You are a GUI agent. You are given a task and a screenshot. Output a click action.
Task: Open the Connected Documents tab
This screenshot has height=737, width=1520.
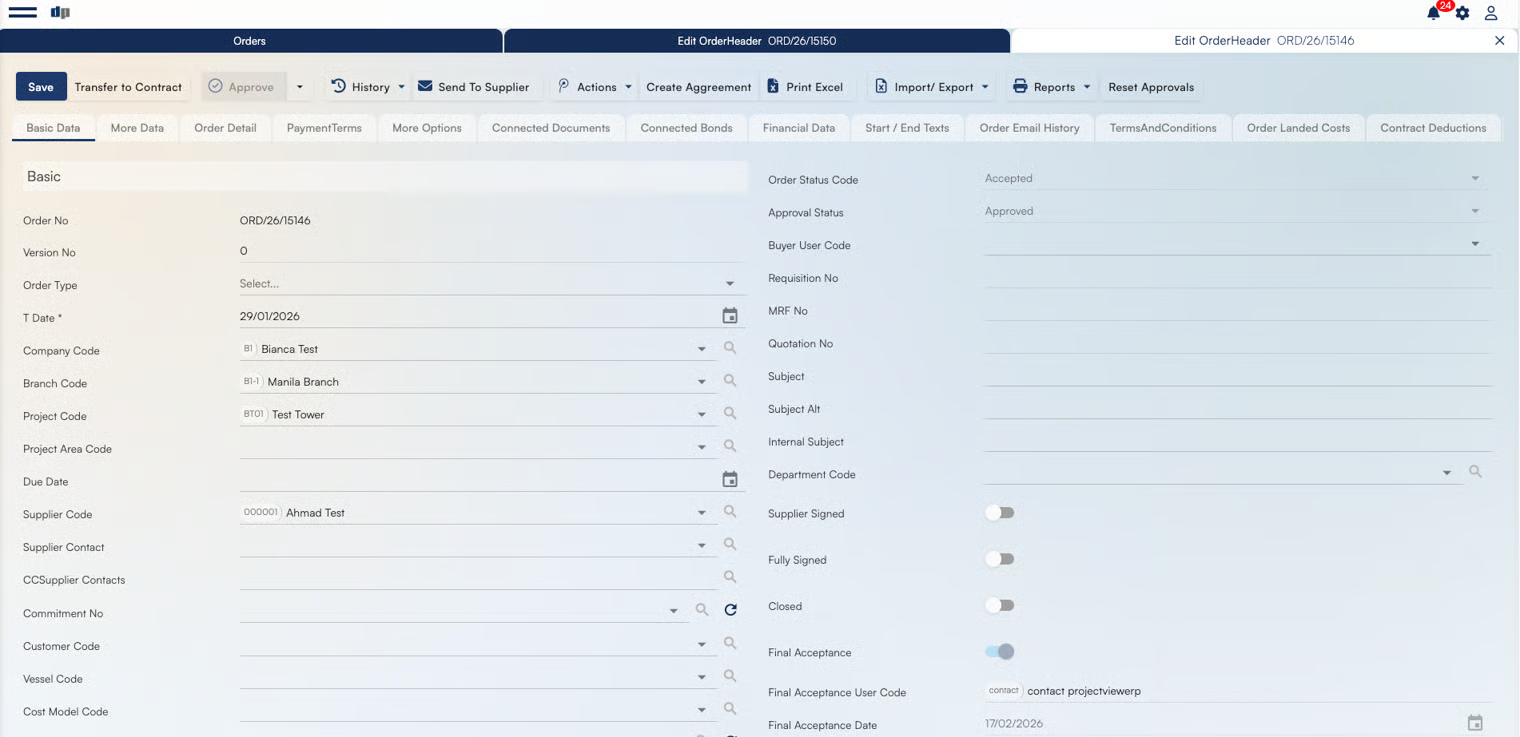click(x=550, y=128)
